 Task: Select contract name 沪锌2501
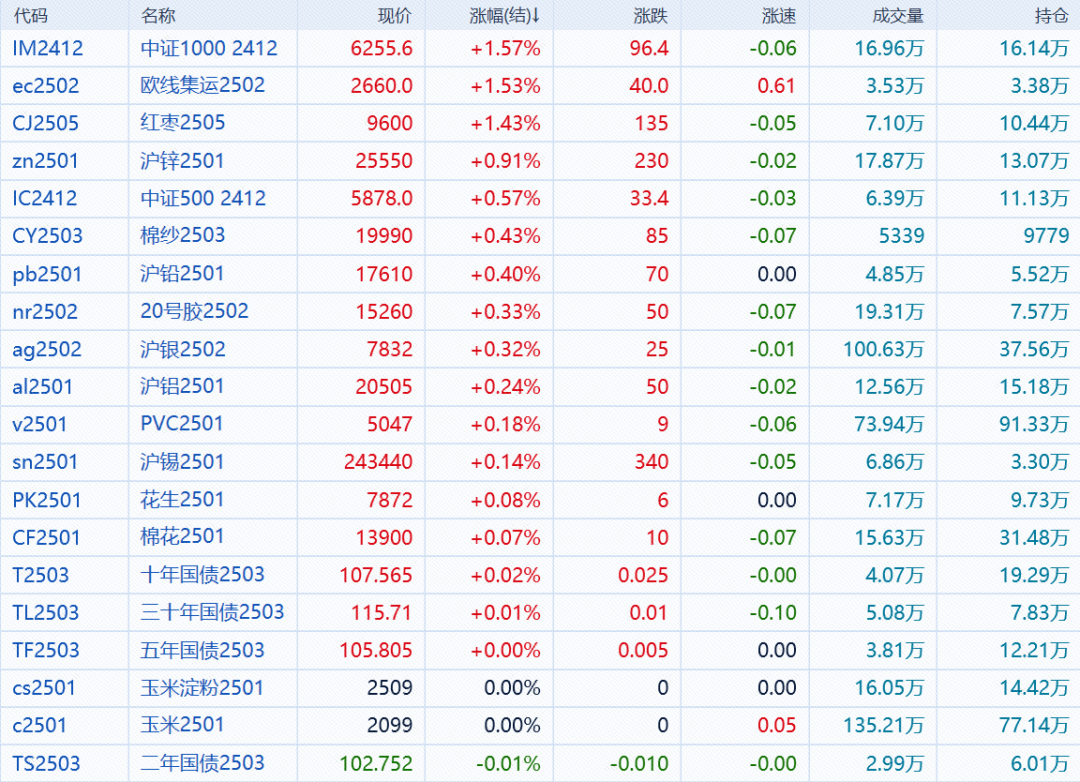(x=183, y=161)
